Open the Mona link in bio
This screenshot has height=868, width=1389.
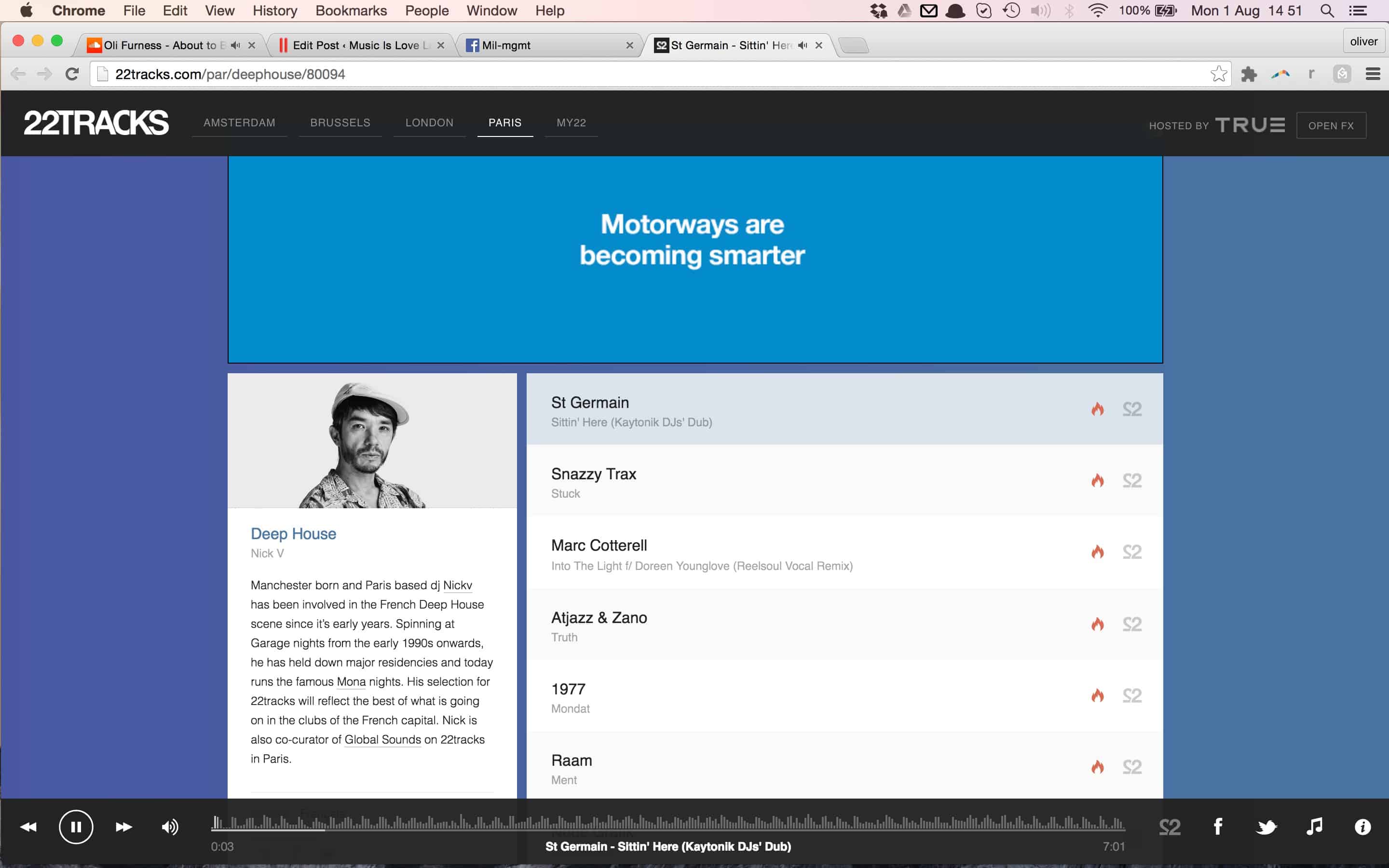click(x=351, y=681)
